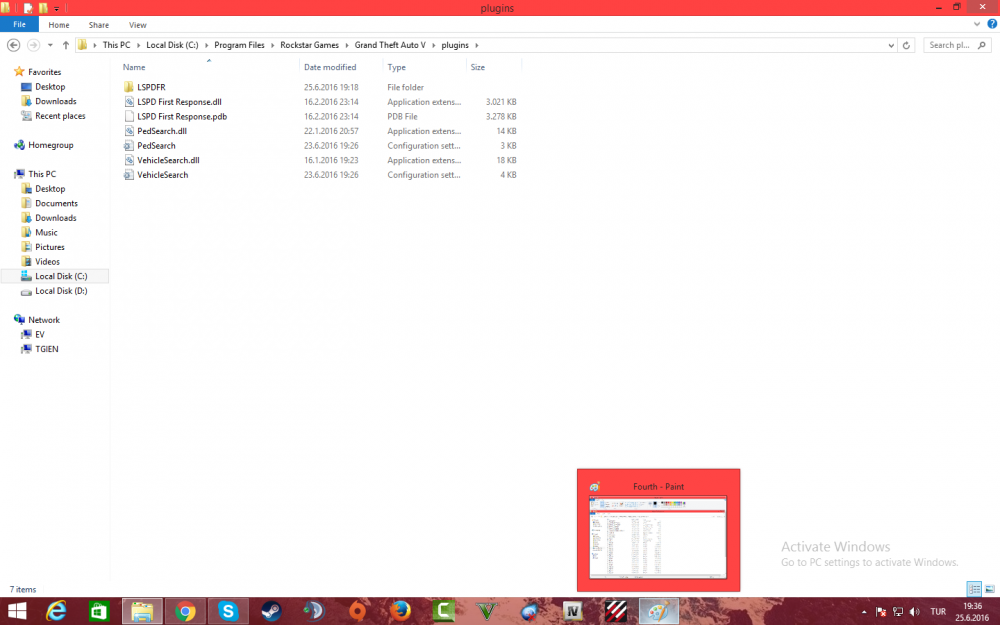Open Downloads under Favorites
This screenshot has width=1000, height=625.
click(55, 101)
